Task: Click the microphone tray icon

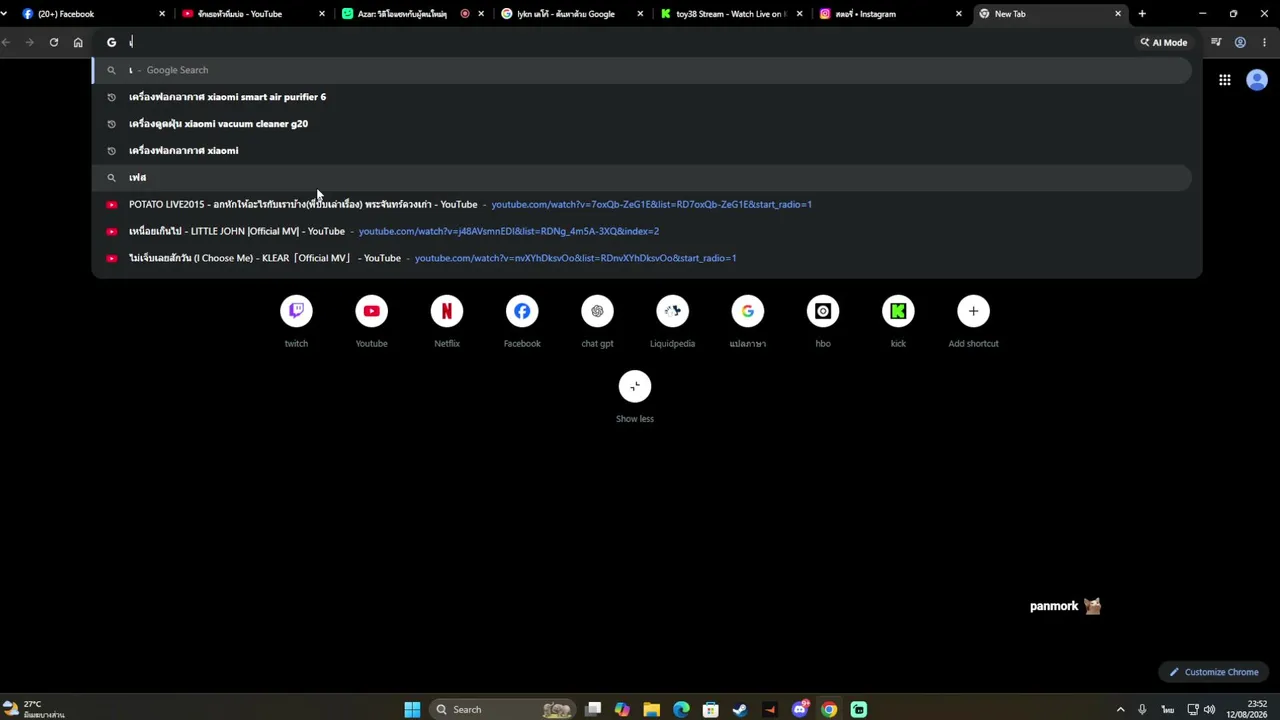Action: pos(1142,710)
